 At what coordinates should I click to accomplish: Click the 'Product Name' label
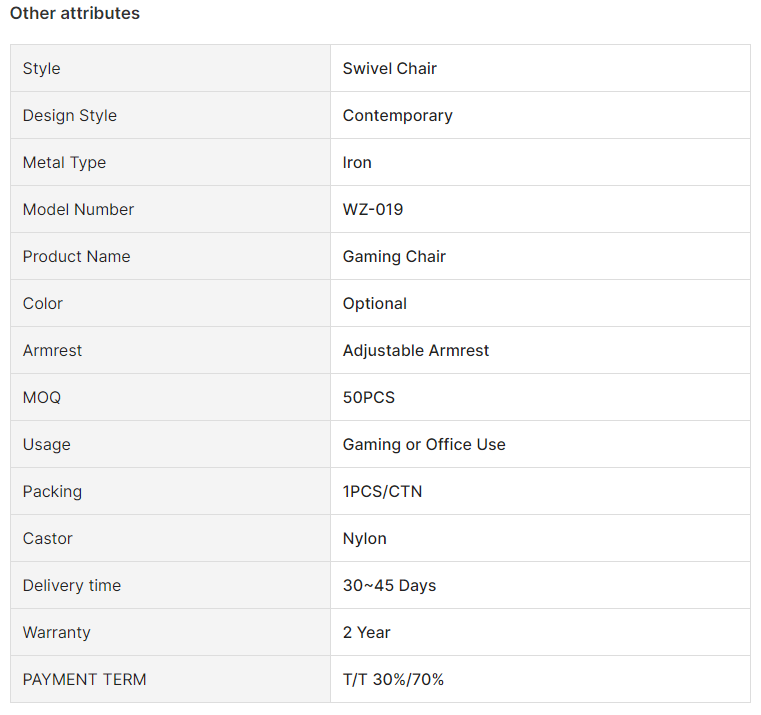tap(76, 256)
